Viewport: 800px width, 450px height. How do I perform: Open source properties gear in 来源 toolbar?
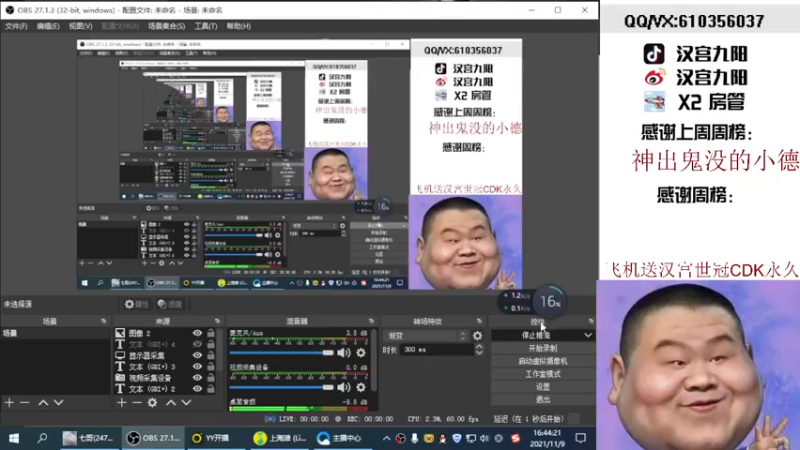point(152,403)
